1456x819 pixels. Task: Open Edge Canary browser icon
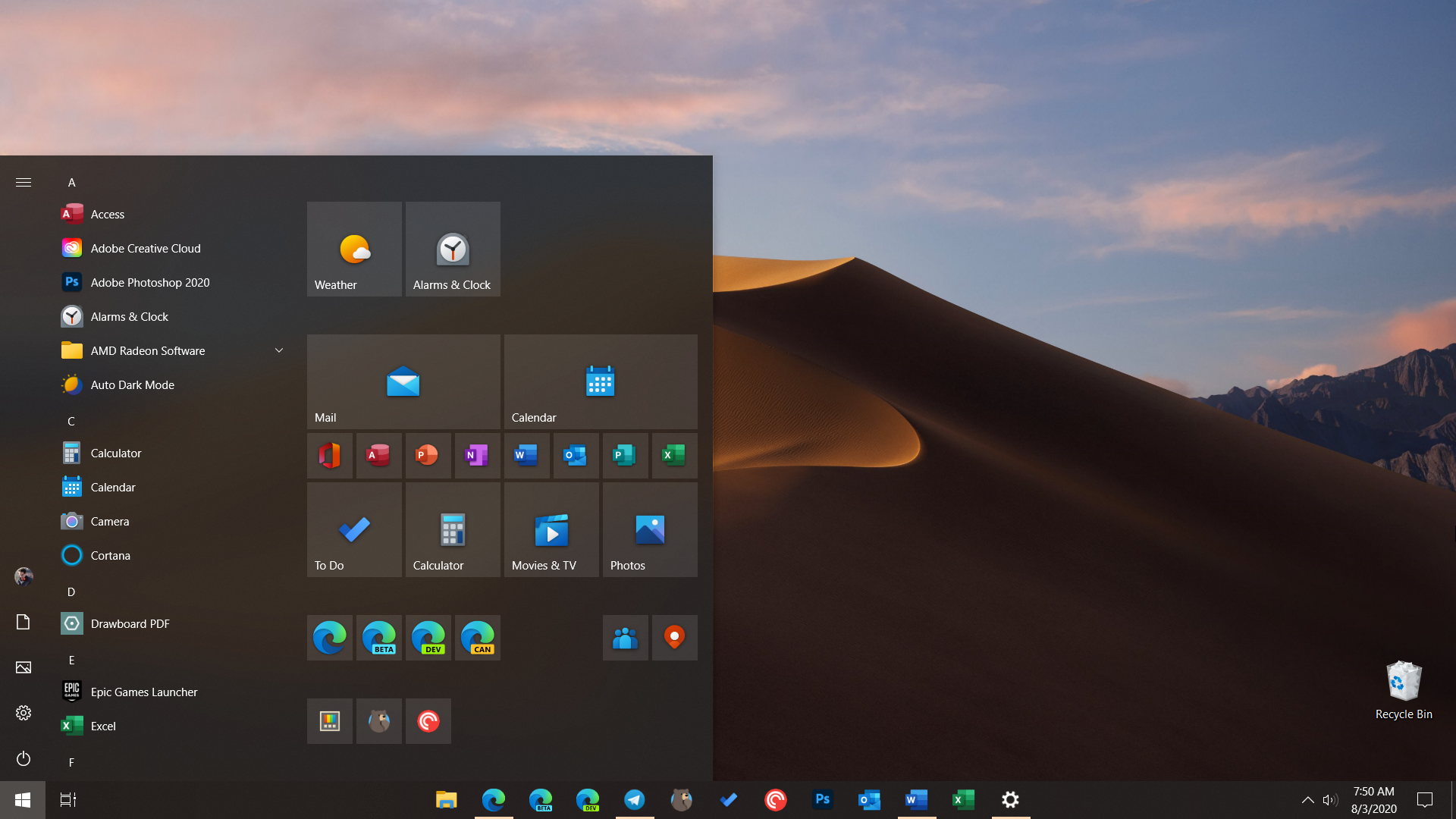pos(478,637)
